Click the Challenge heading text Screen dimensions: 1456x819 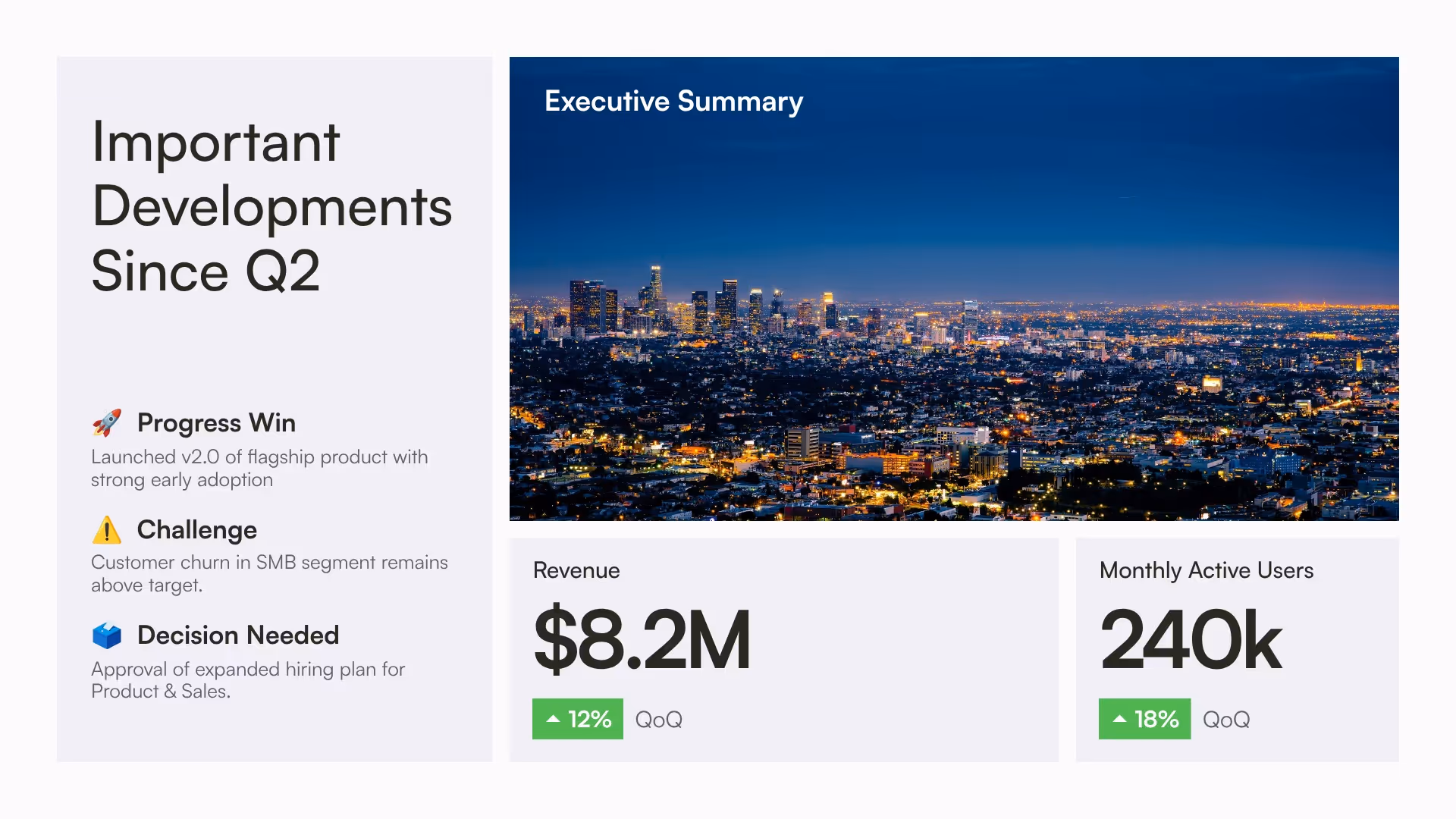197,530
